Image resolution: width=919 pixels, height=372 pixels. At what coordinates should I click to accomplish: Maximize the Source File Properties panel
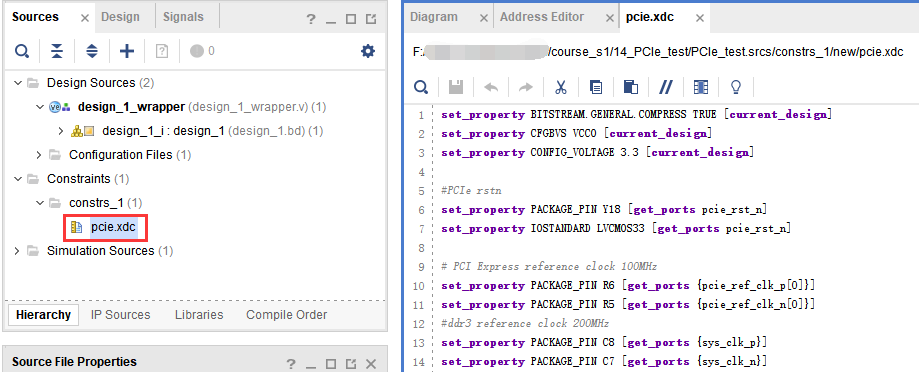point(331,364)
